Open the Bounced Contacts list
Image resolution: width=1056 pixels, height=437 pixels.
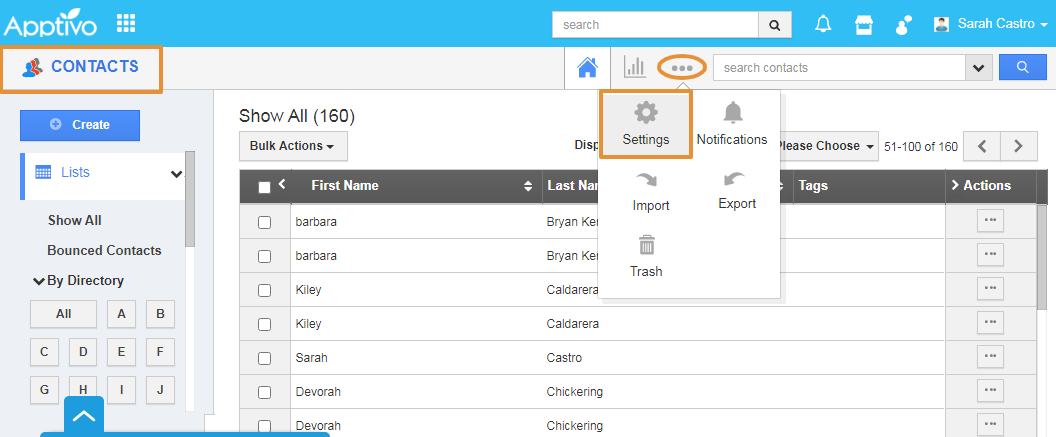click(x=104, y=250)
